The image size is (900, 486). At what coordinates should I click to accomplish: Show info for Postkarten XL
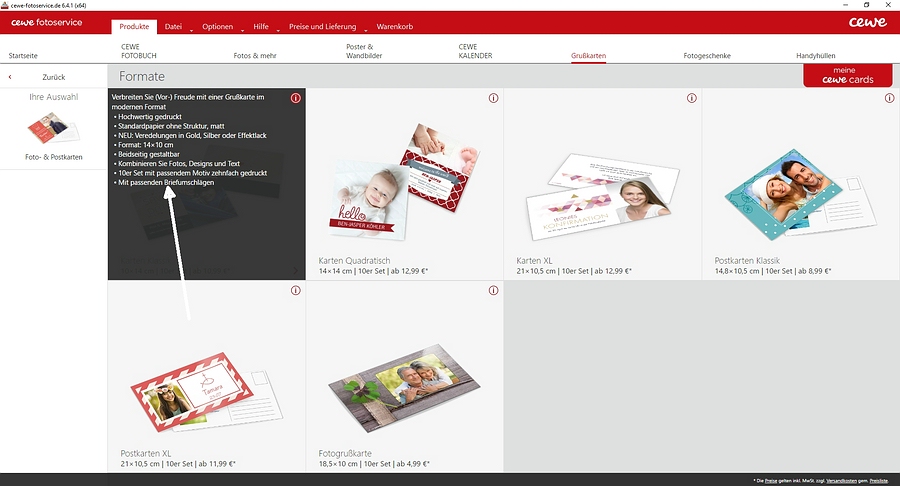tap(296, 290)
